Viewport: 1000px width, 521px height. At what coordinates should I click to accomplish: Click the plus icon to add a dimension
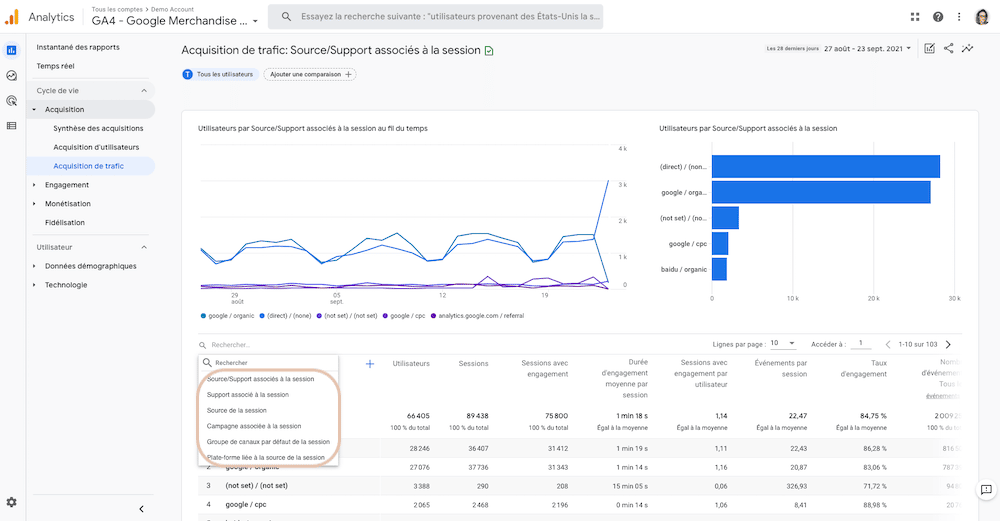(x=370, y=364)
